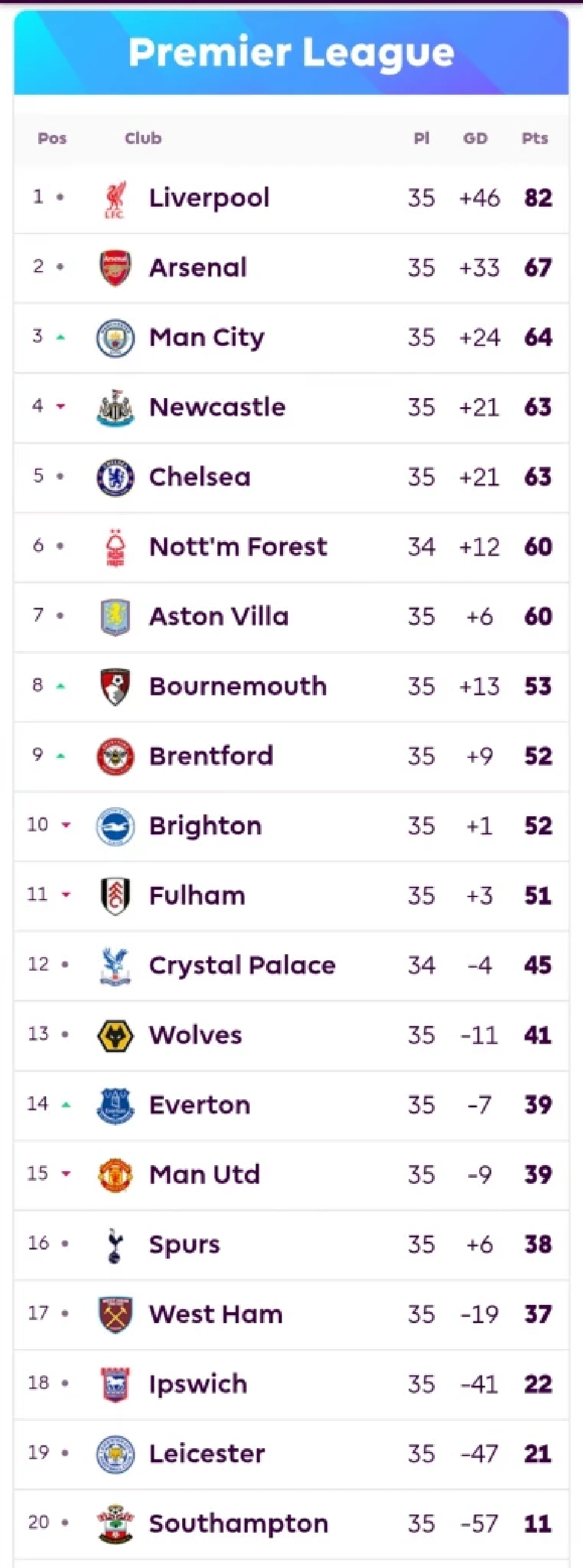
Task: Click the Southampton club crest
Action: (115, 1524)
